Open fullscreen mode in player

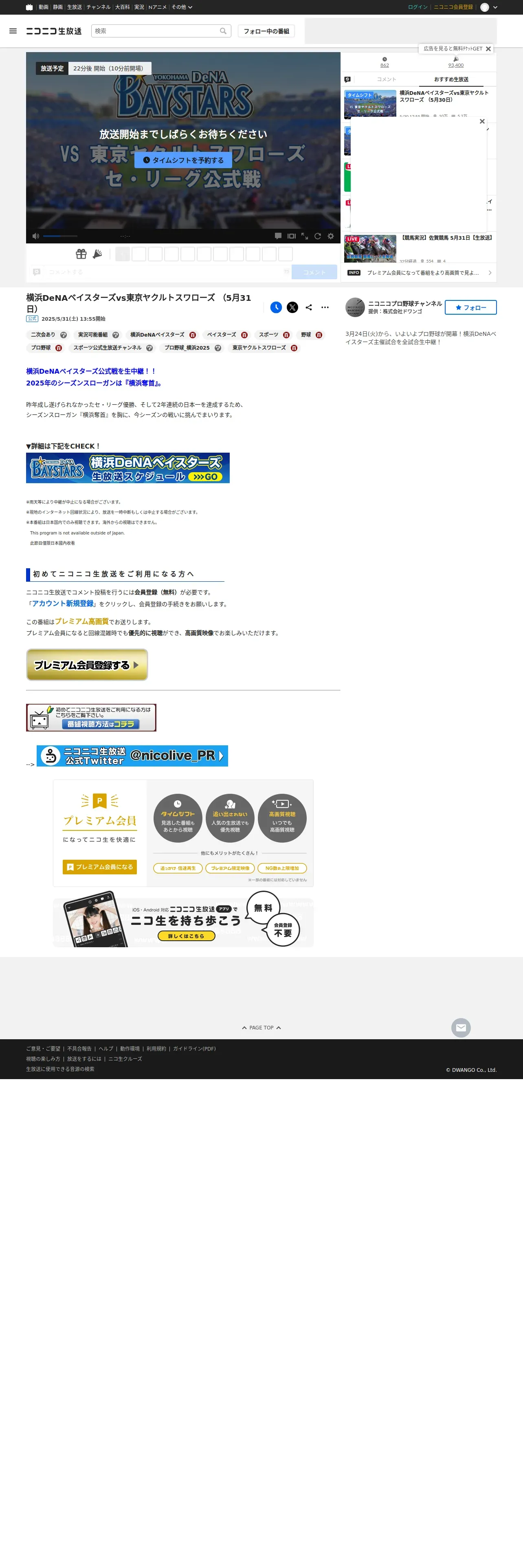[304, 236]
